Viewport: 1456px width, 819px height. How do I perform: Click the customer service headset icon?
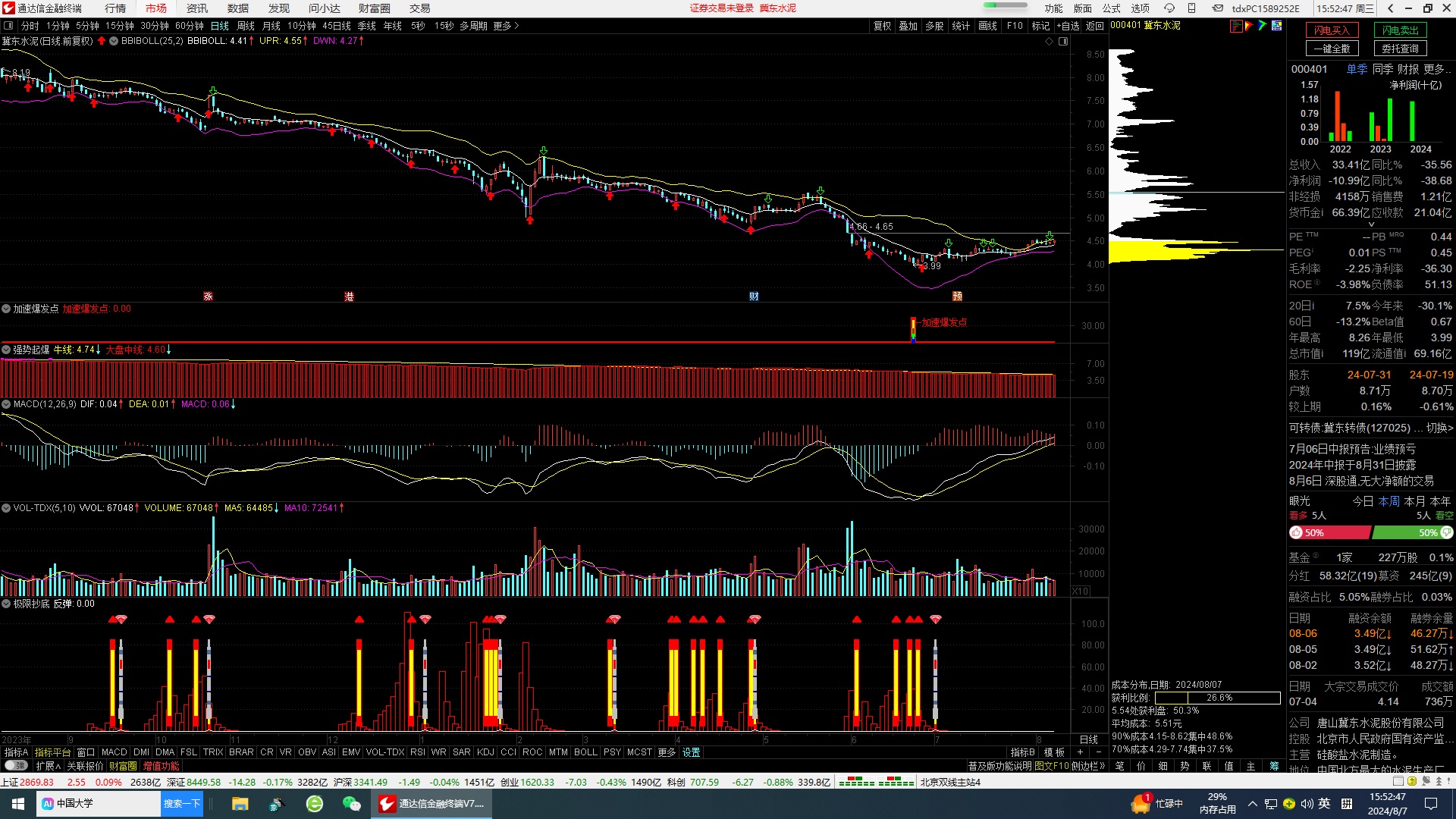[x=1169, y=8]
